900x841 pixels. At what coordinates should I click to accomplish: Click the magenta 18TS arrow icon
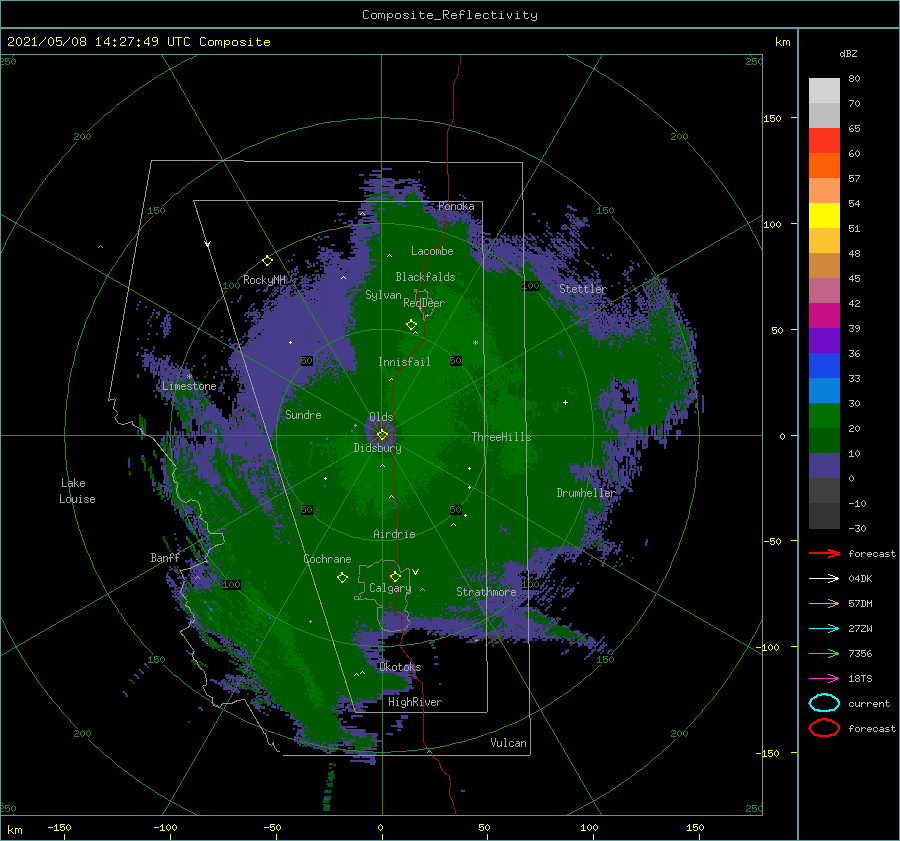[824, 679]
